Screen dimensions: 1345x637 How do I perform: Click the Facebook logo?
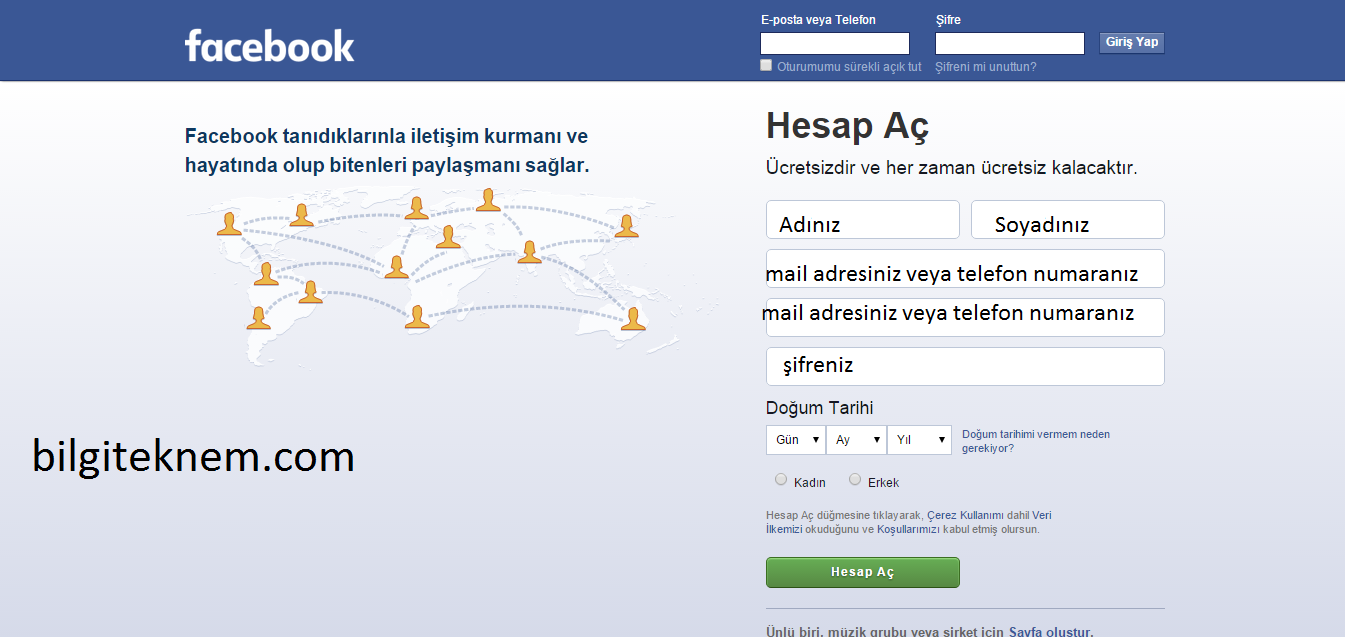269,46
